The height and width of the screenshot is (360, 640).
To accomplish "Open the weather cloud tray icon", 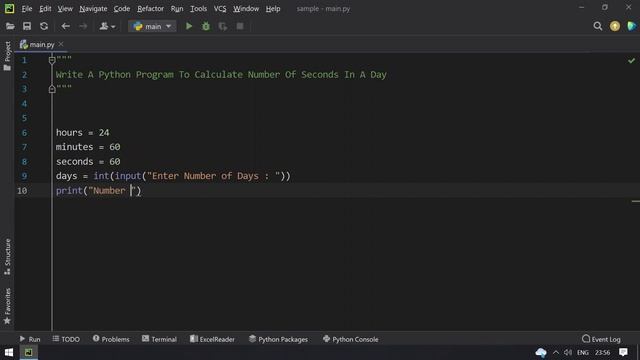I will click(x=541, y=353).
